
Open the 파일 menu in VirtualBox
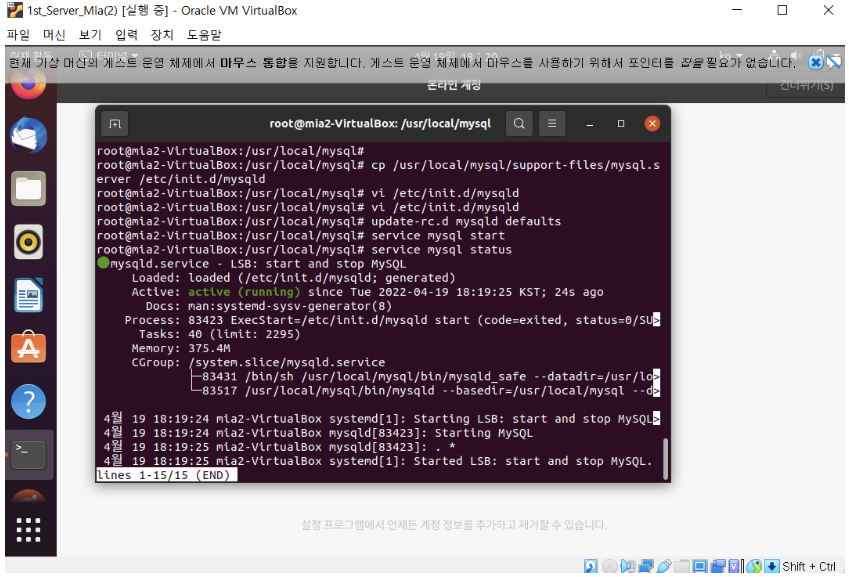[x=18, y=35]
